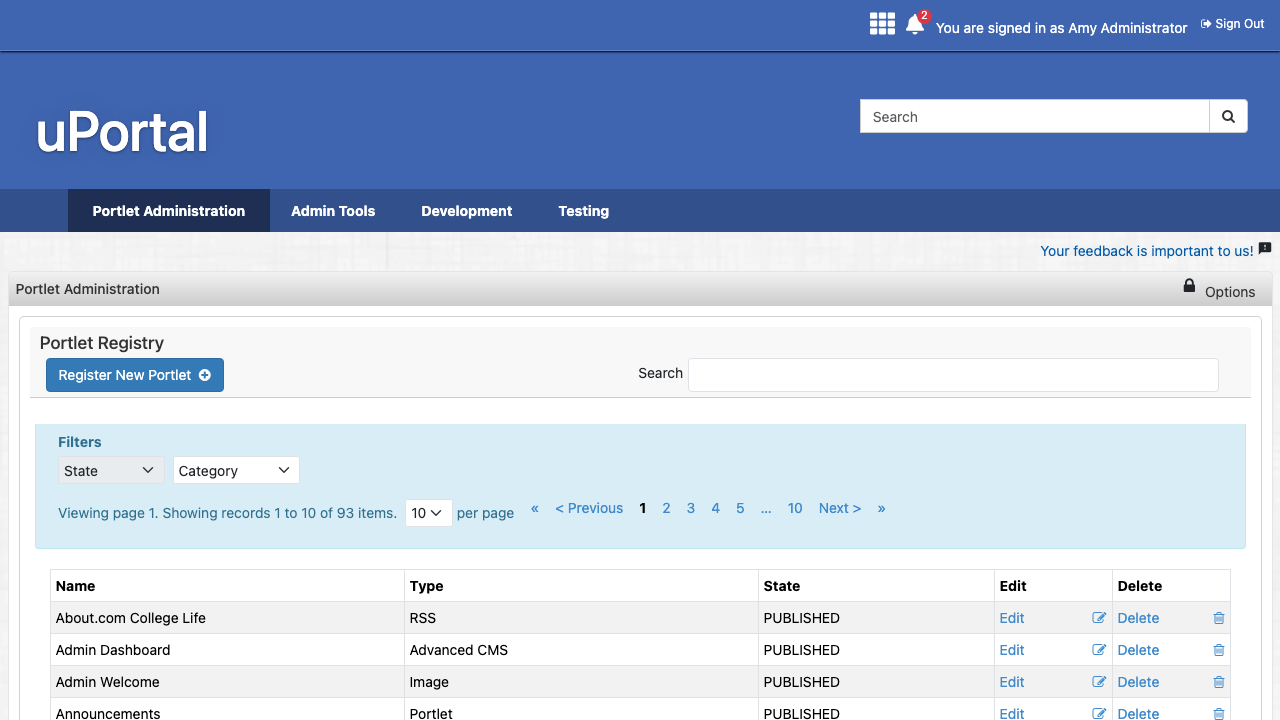The height and width of the screenshot is (720, 1280).
Task: Go to page 2 of results
Action: point(666,508)
